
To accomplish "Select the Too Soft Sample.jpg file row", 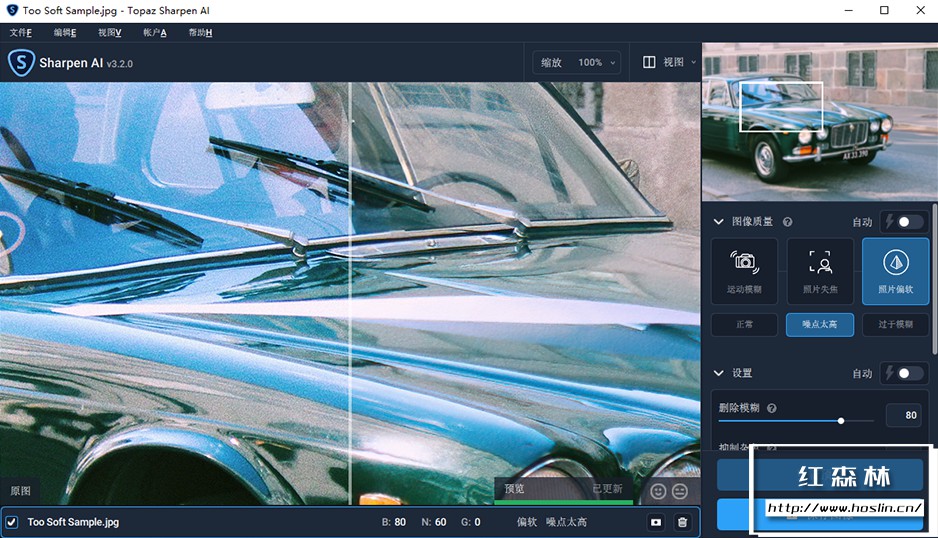I will pos(350,522).
